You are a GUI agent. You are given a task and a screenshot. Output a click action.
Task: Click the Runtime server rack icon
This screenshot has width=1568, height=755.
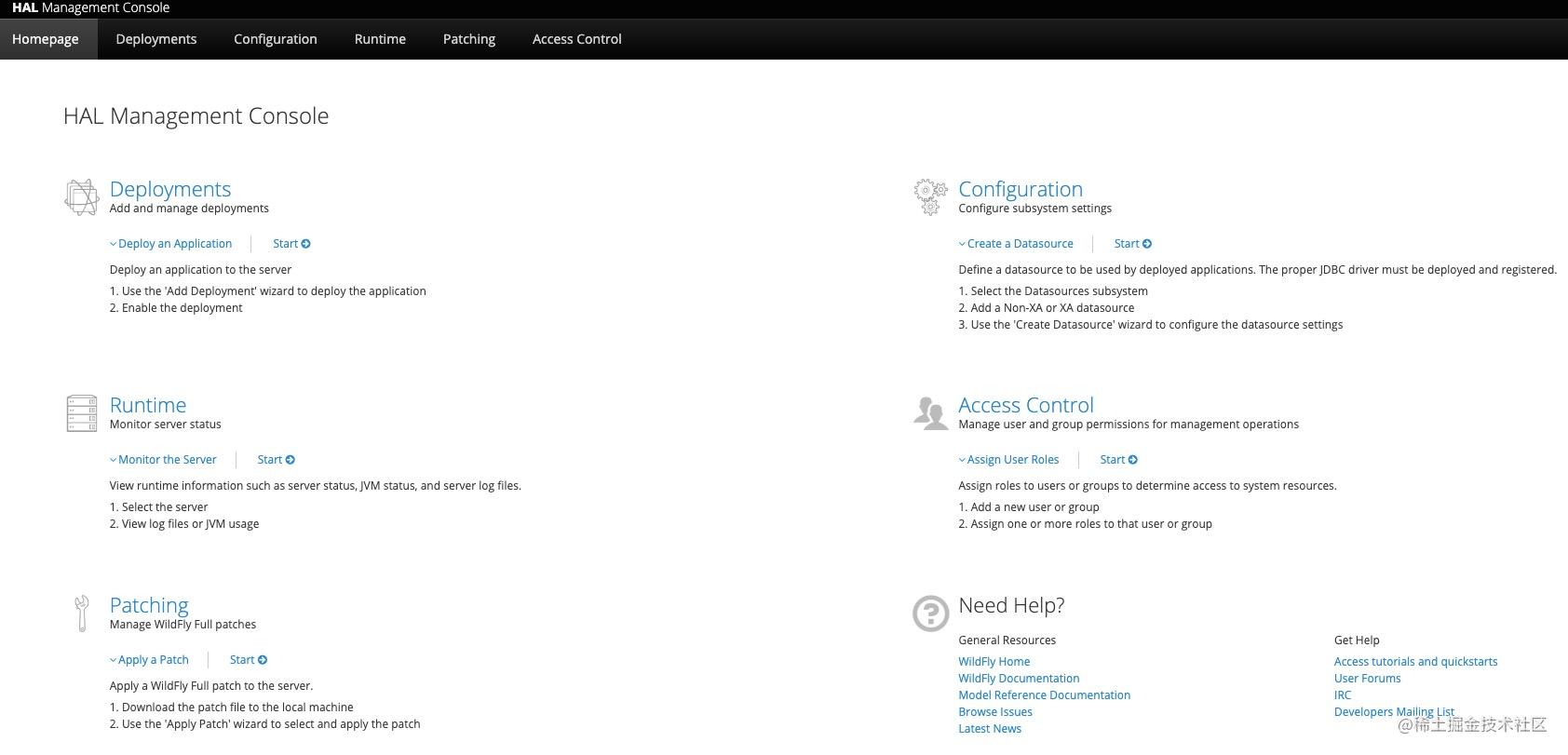(81, 413)
